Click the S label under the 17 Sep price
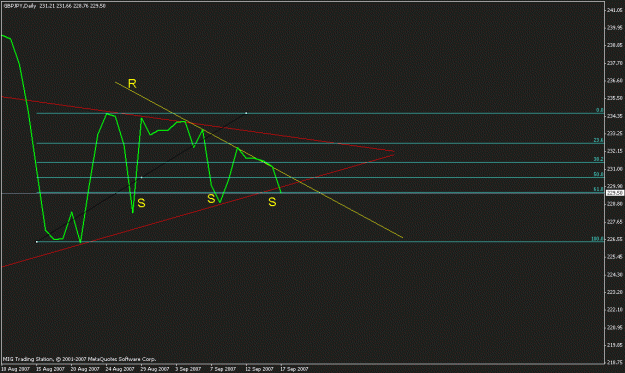 [x=272, y=202]
